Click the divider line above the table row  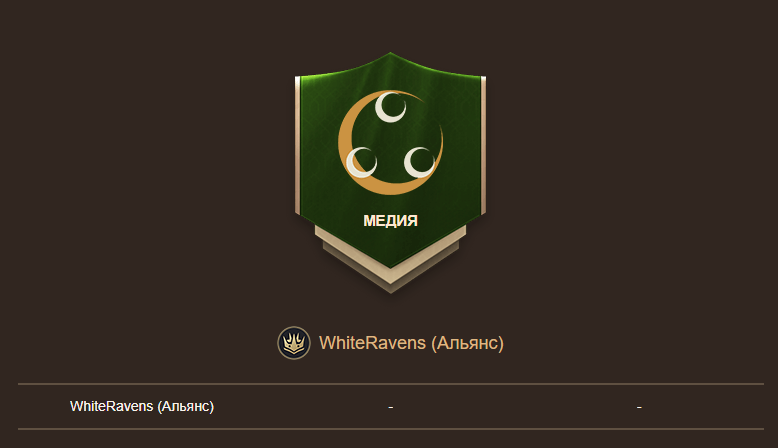pyautogui.click(x=391, y=384)
